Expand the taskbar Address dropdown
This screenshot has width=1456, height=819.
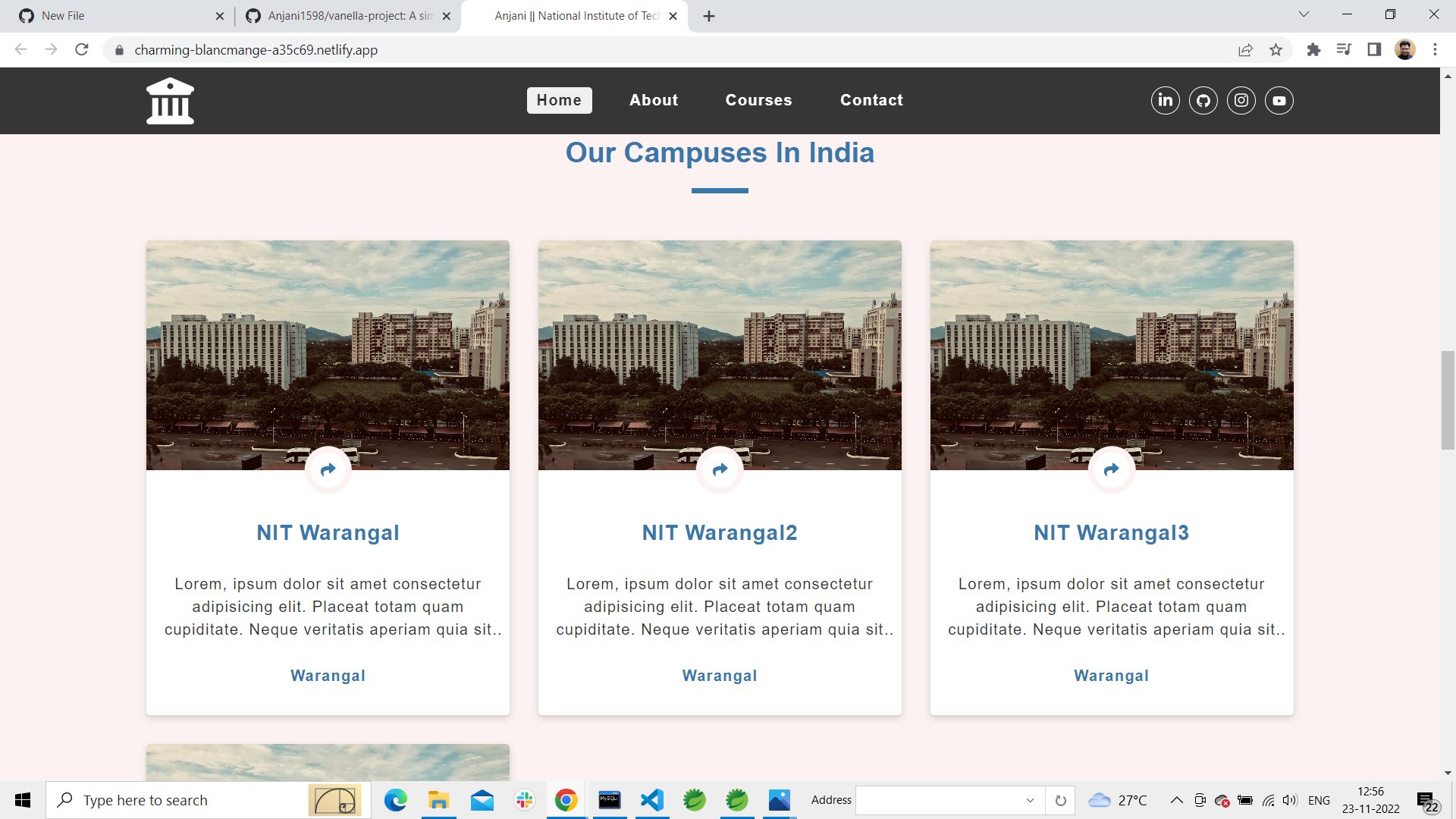[x=1030, y=800]
